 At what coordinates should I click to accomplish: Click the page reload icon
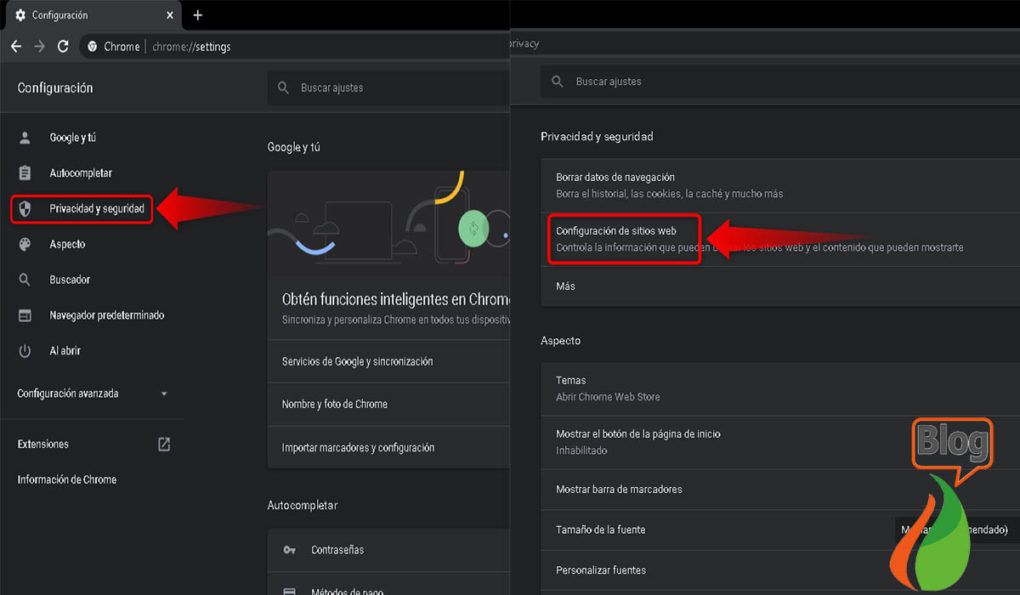click(63, 47)
